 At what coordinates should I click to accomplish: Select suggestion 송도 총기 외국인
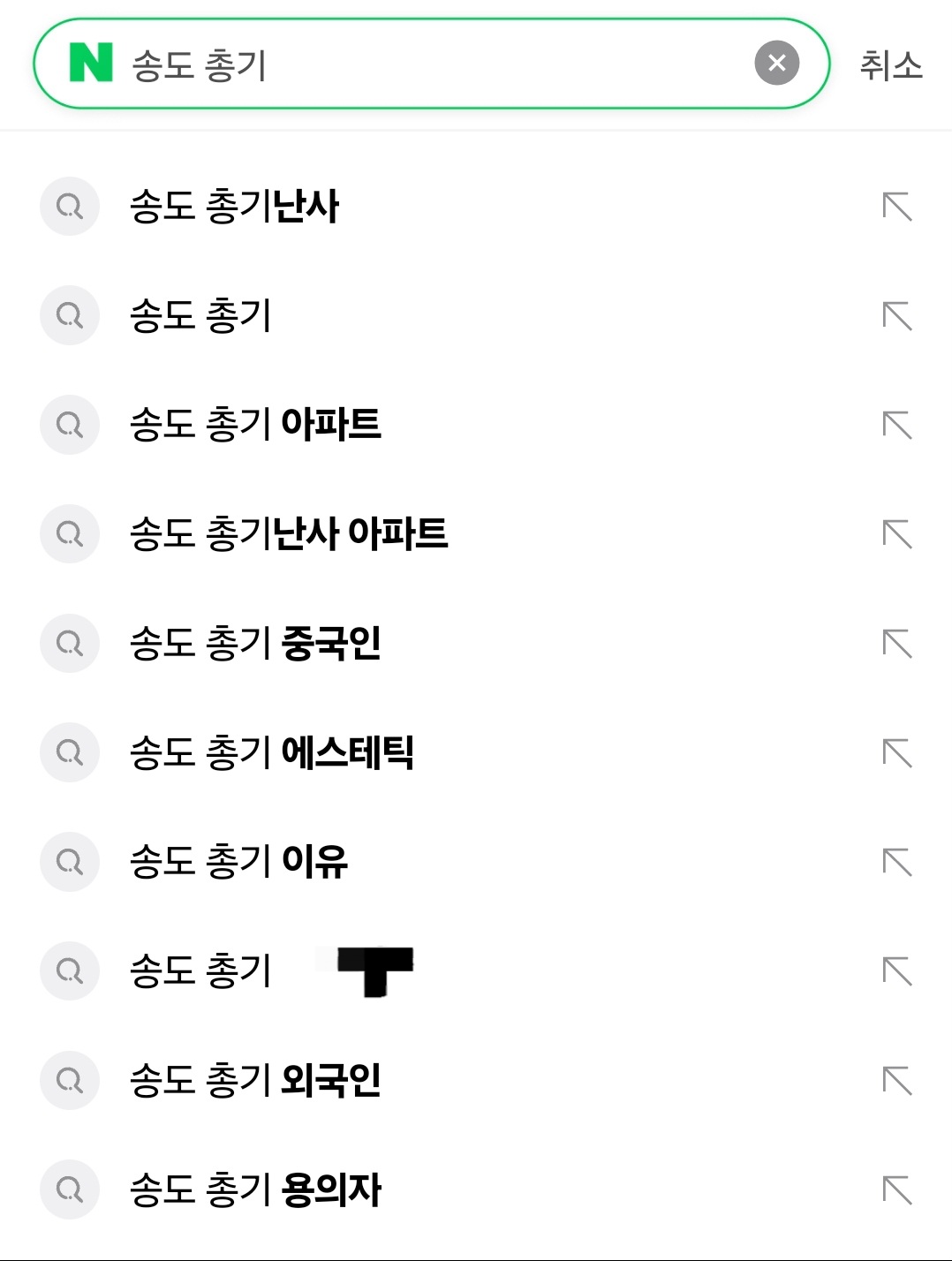[x=255, y=1081]
